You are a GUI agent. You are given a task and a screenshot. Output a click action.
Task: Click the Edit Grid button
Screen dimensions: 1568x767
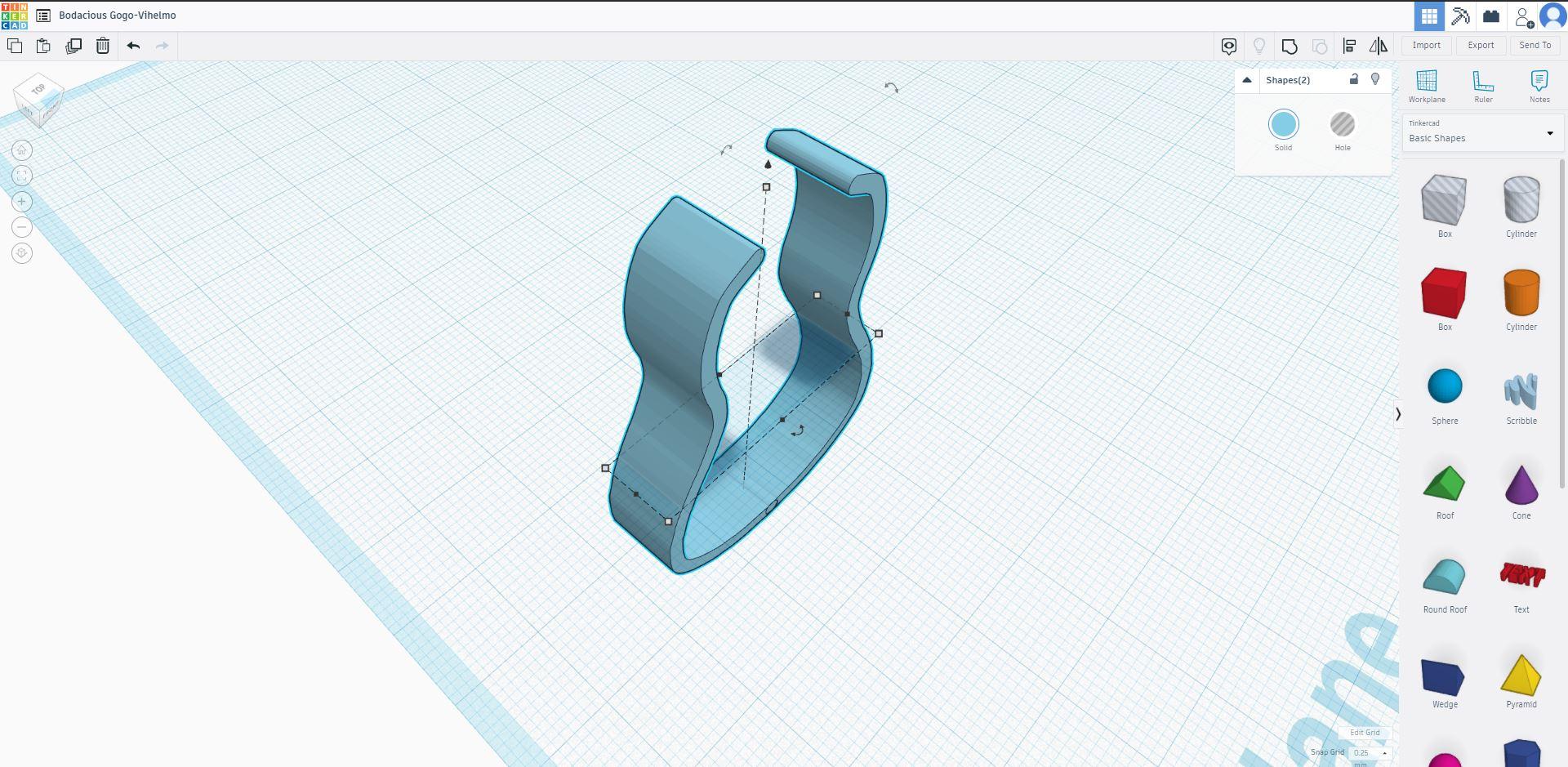(x=1365, y=733)
